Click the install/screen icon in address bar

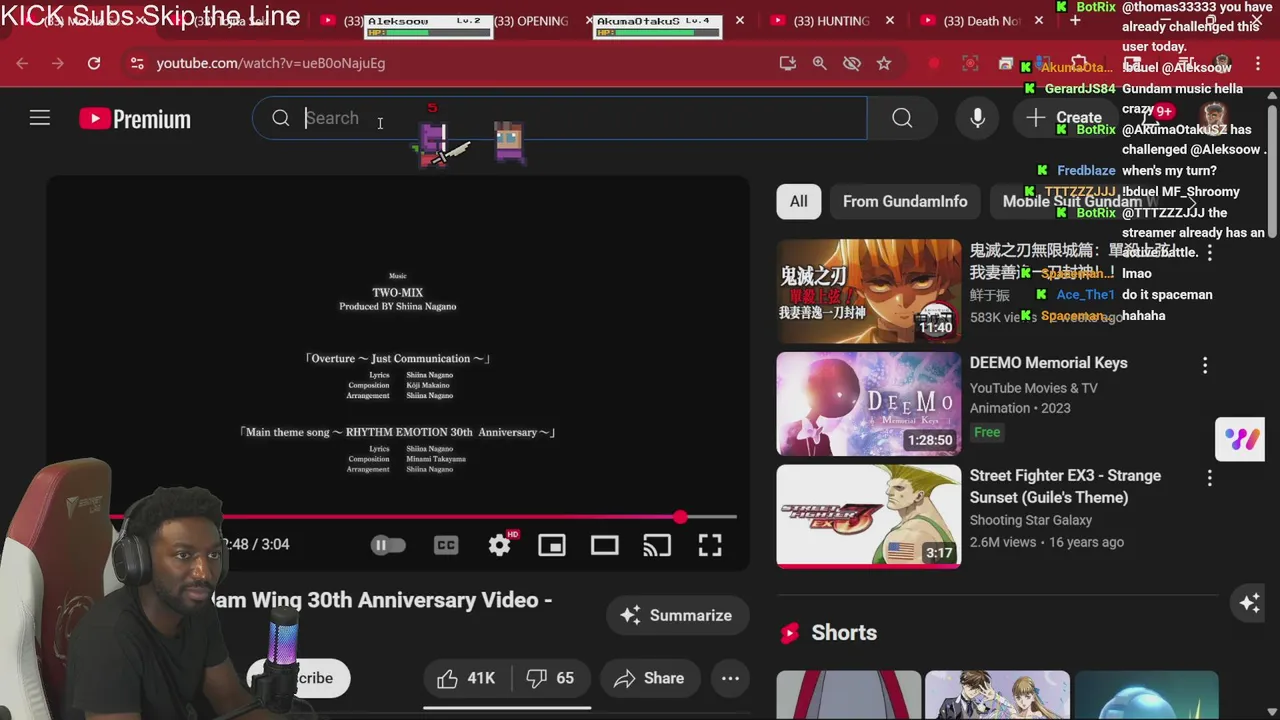788,63
